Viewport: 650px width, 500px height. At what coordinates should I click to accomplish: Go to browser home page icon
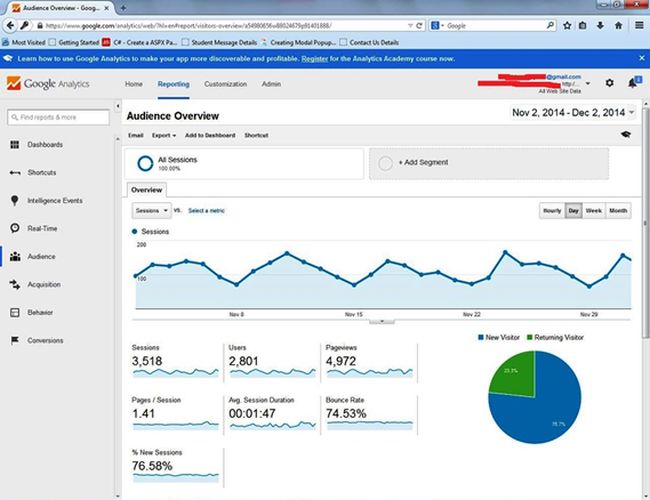[x=618, y=26]
